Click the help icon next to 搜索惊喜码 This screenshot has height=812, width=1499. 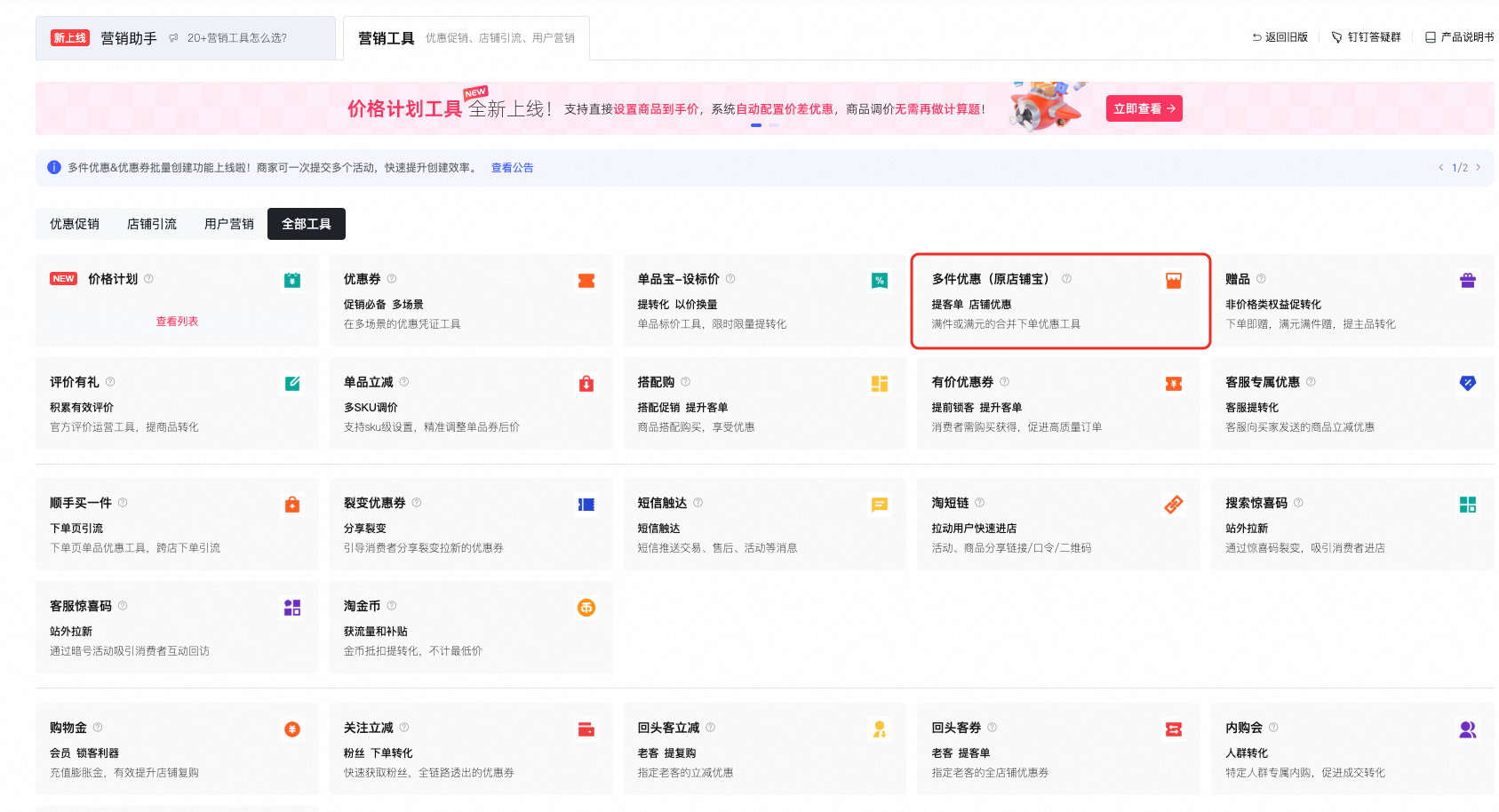click(1298, 503)
